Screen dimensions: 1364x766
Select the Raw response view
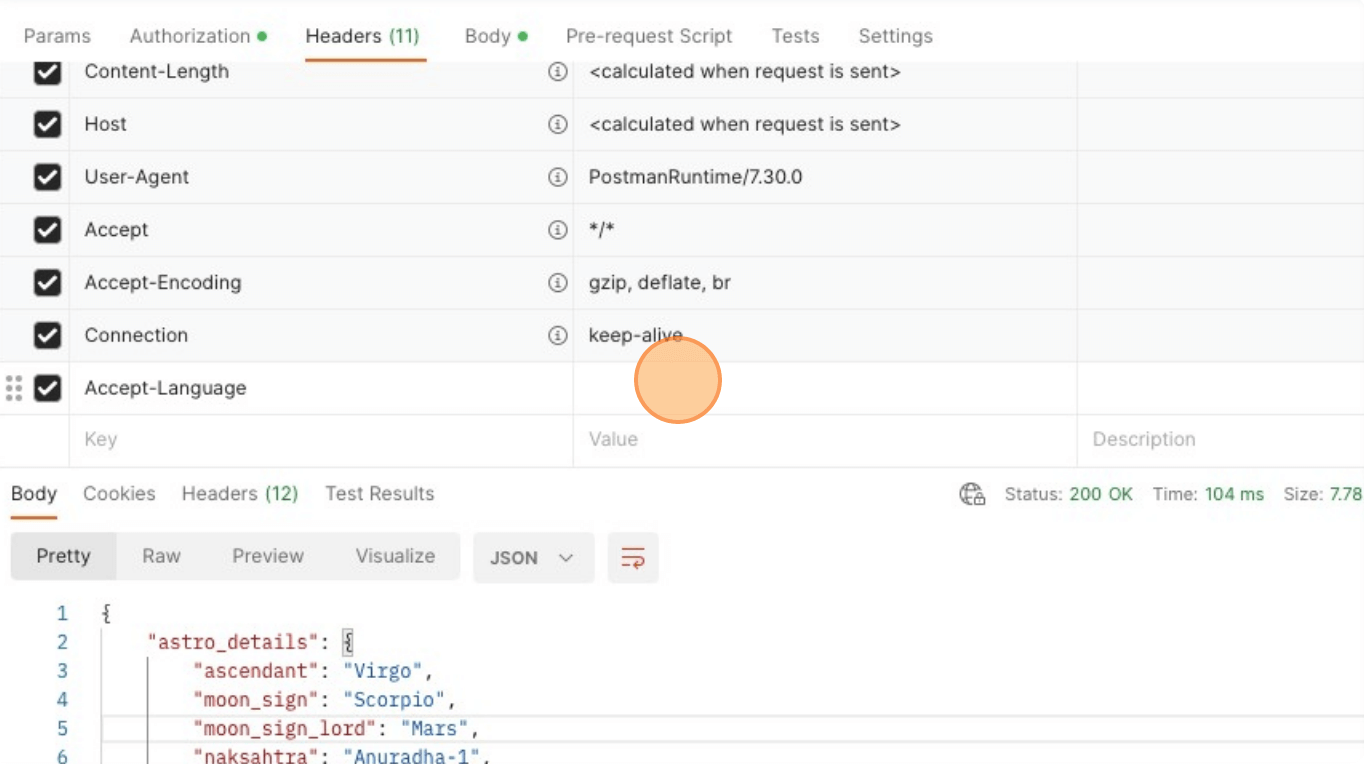161,556
